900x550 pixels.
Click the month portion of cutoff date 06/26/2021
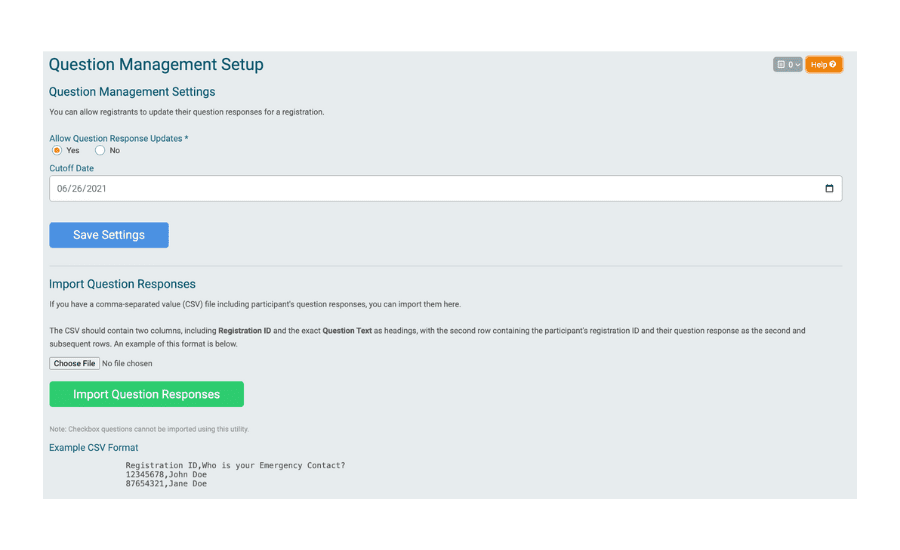click(62, 188)
